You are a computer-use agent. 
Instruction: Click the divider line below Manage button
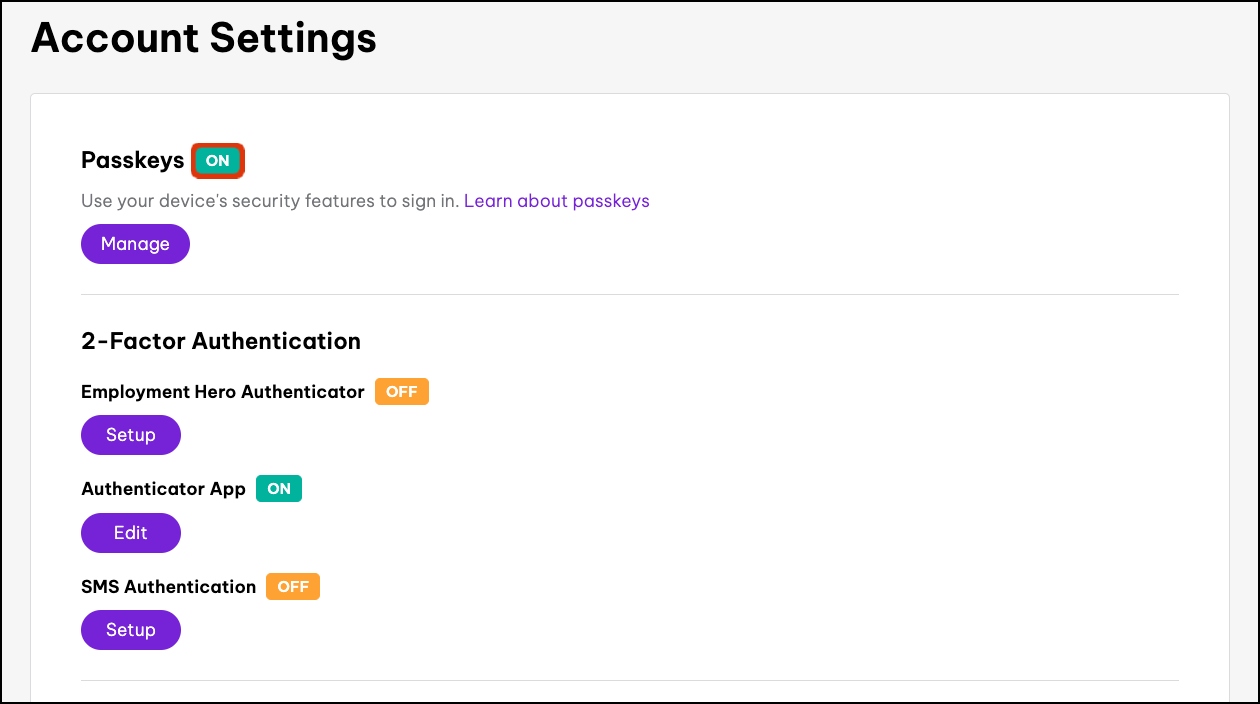[630, 294]
